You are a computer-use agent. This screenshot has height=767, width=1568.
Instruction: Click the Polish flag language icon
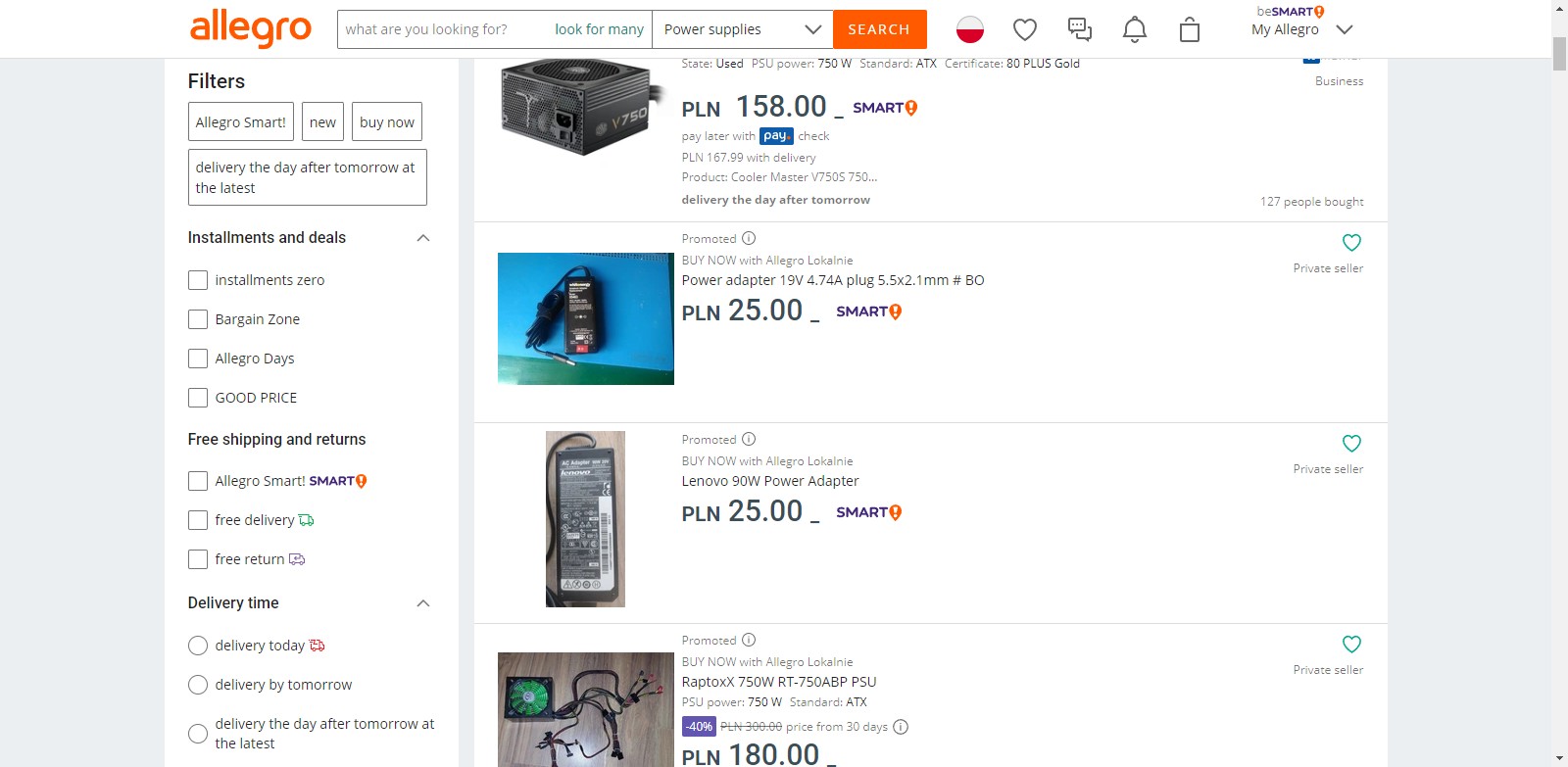coord(969,30)
